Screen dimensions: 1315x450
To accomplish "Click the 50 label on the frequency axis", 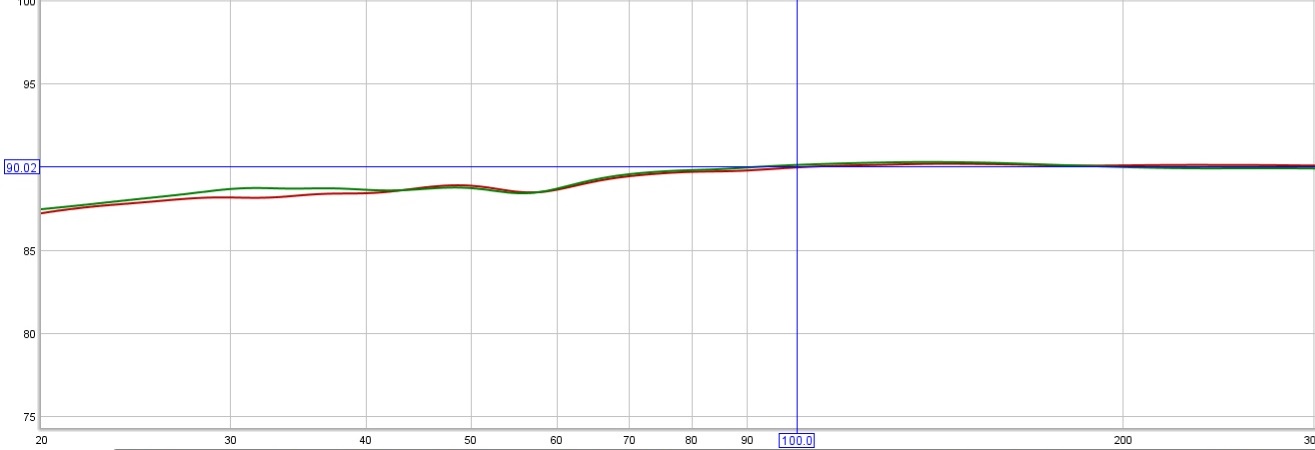I will tap(471, 440).
